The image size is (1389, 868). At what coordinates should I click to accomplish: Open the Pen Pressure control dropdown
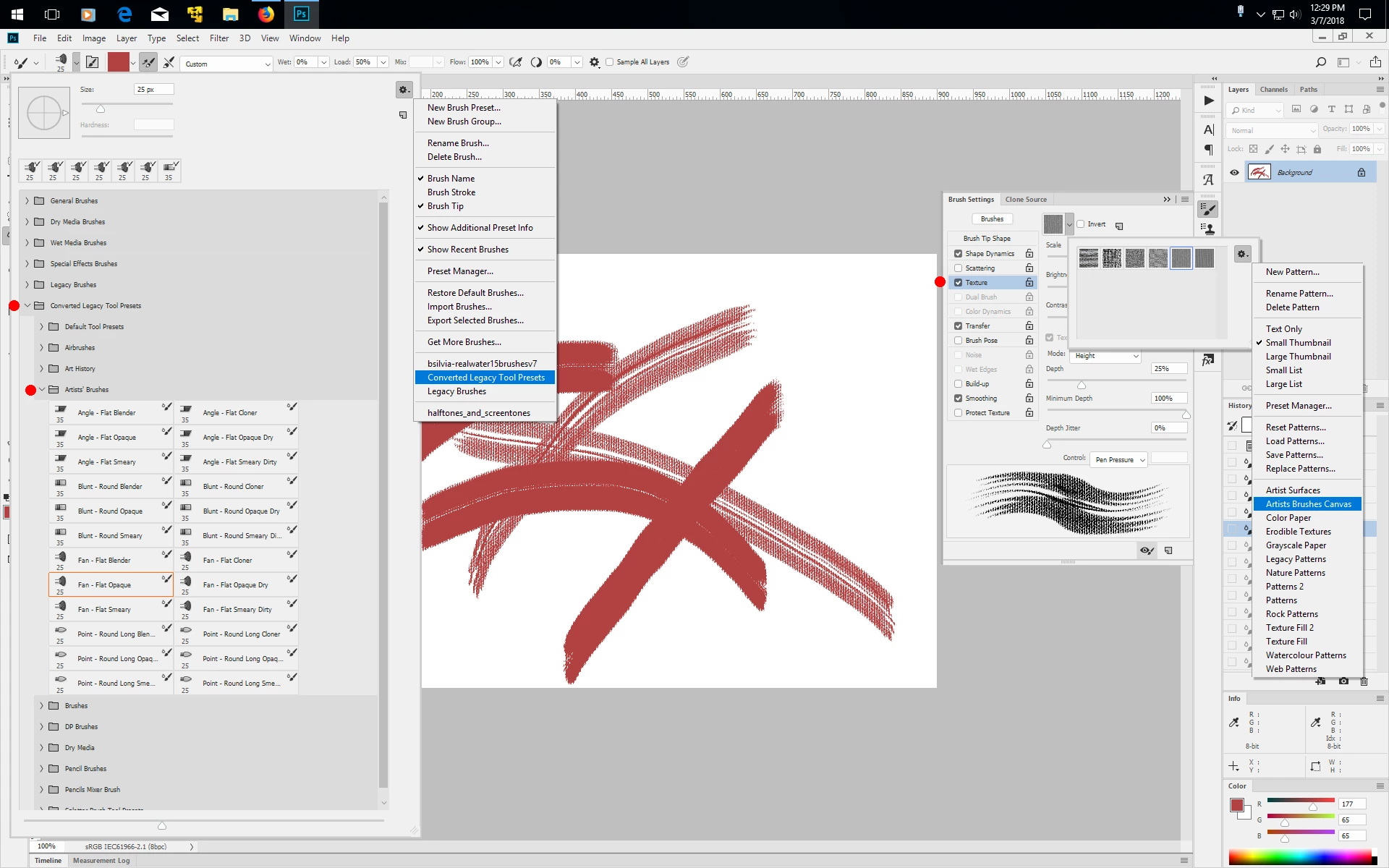[x=1119, y=460]
